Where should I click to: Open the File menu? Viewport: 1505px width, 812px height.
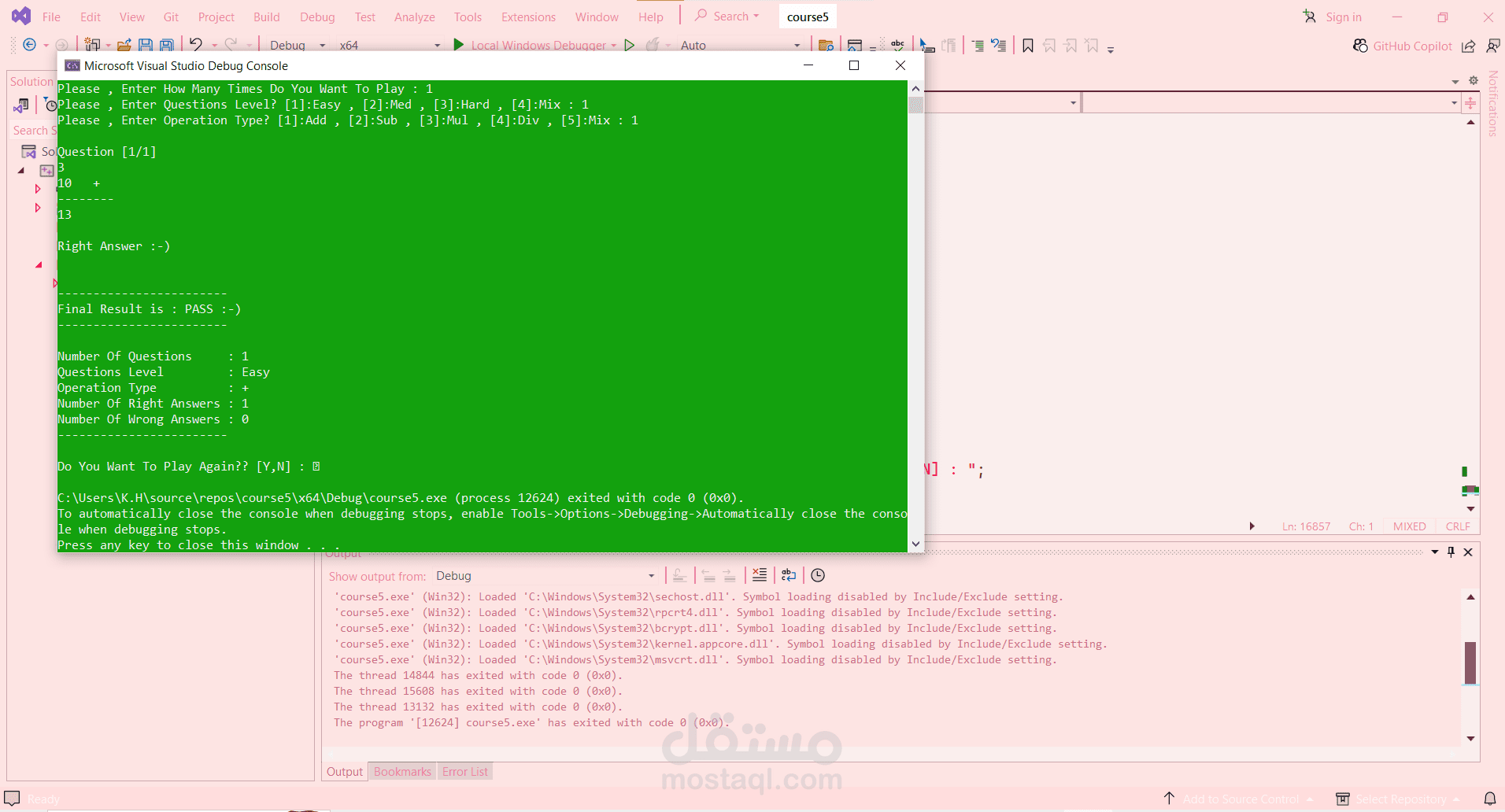pos(51,17)
